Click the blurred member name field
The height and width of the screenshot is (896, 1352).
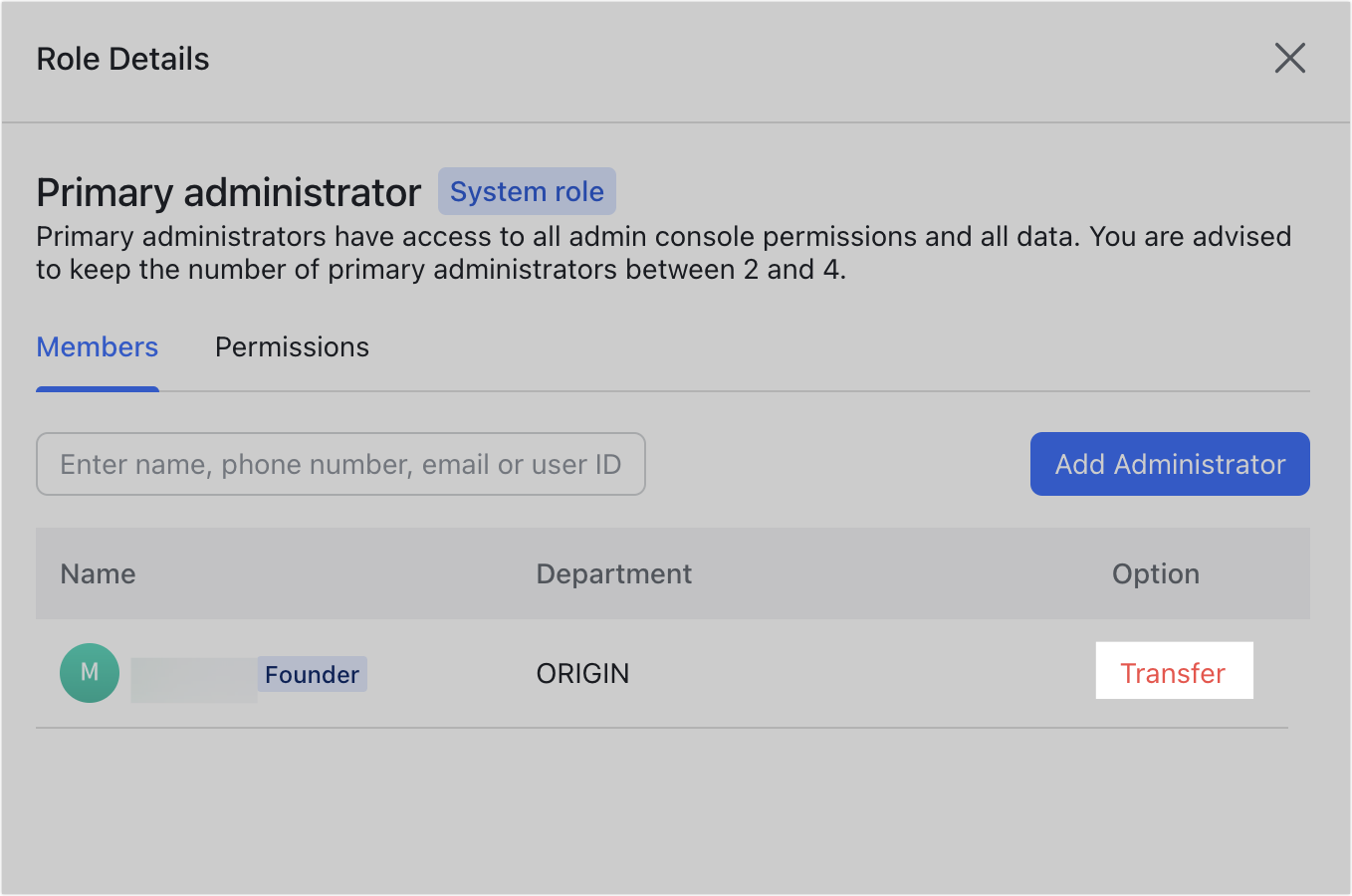click(x=194, y=672)
